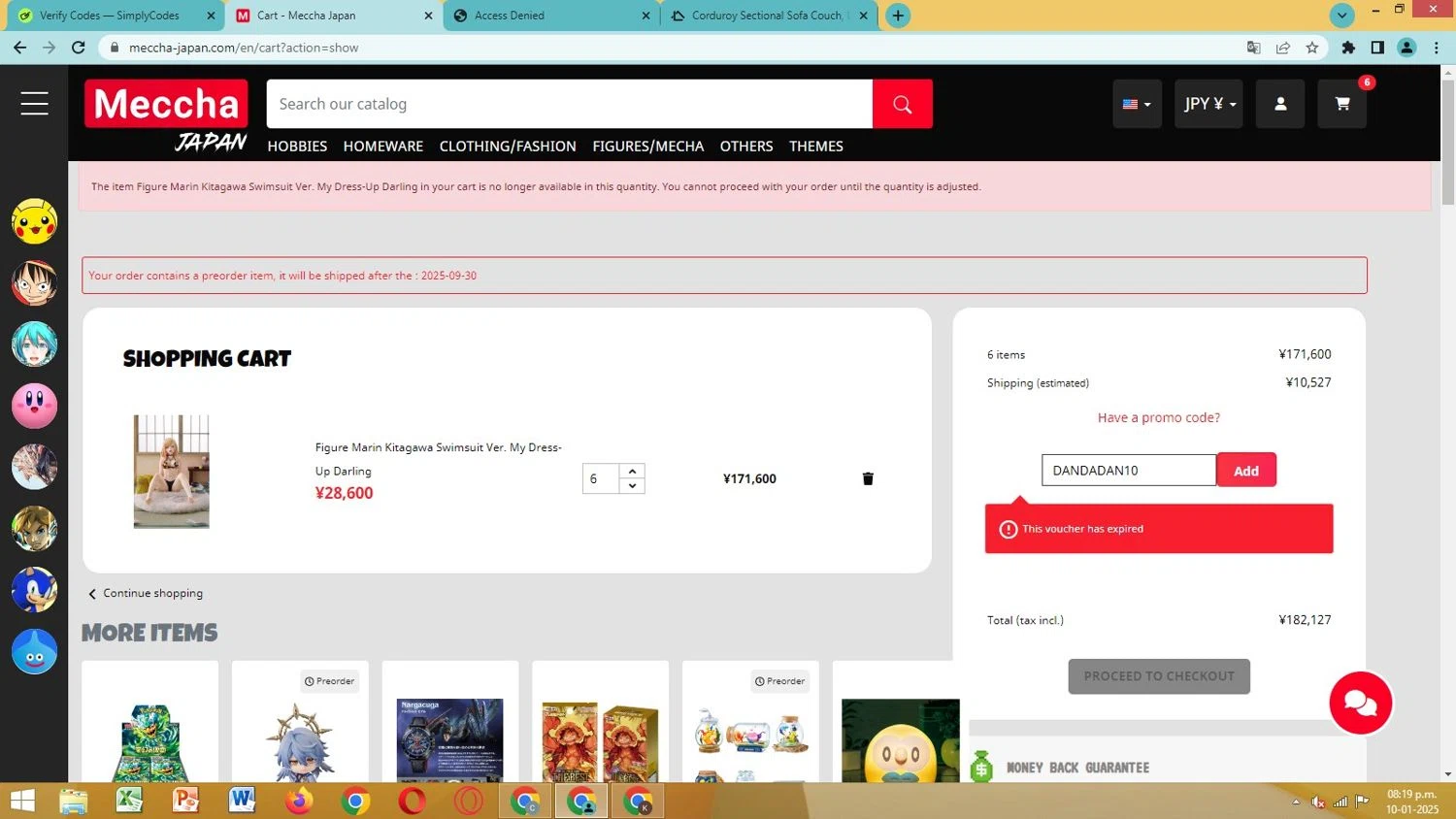Click the Monster Hunter sidebar icon
1456x819 pixels.
[x=34, y=468]
